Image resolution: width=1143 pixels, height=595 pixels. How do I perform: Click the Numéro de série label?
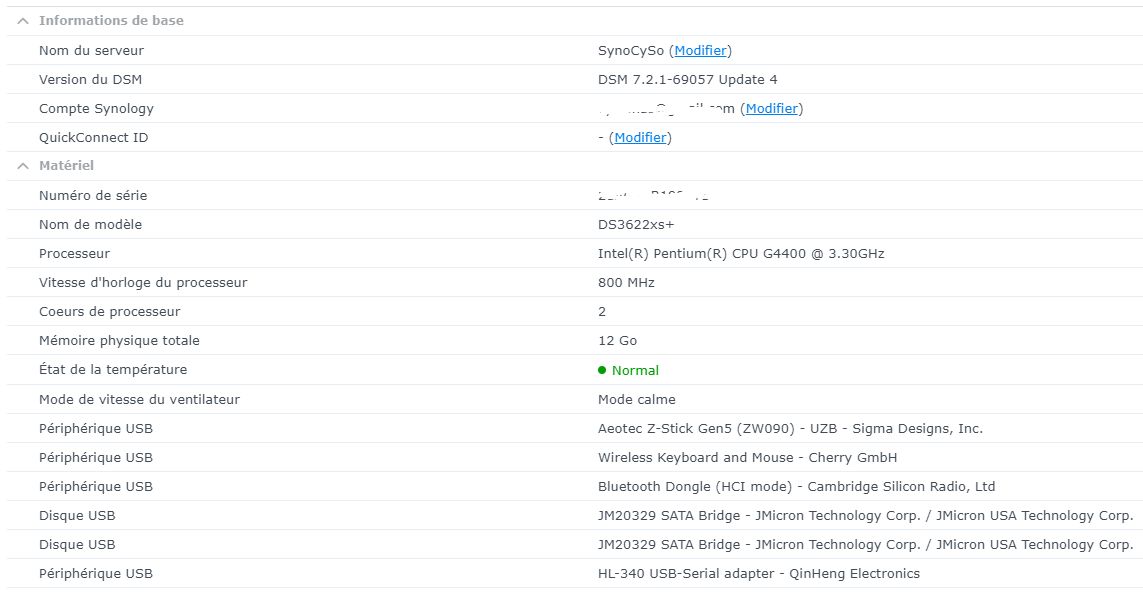(93, 196)
